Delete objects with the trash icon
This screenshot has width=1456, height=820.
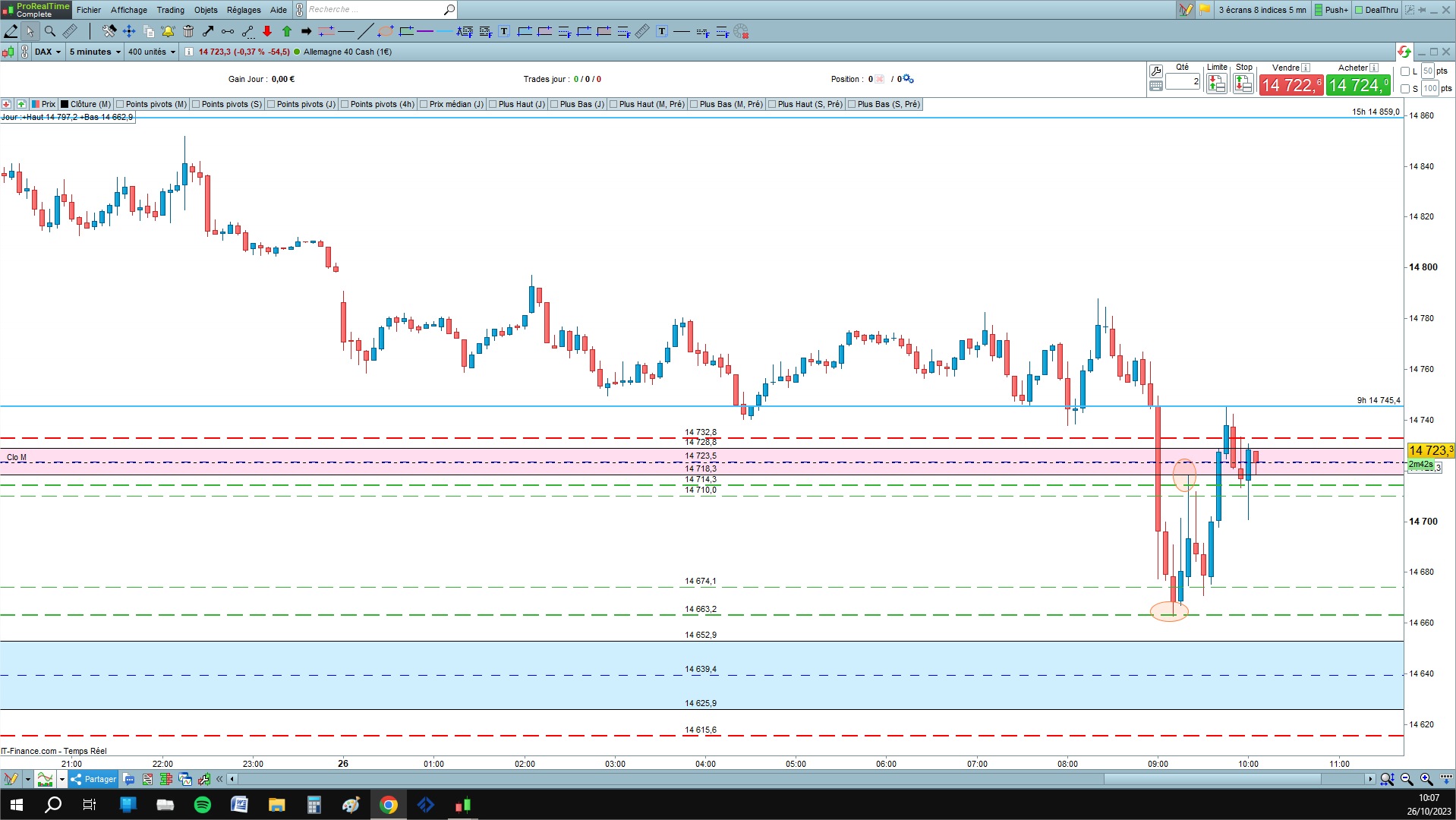[x=188, y=31]
